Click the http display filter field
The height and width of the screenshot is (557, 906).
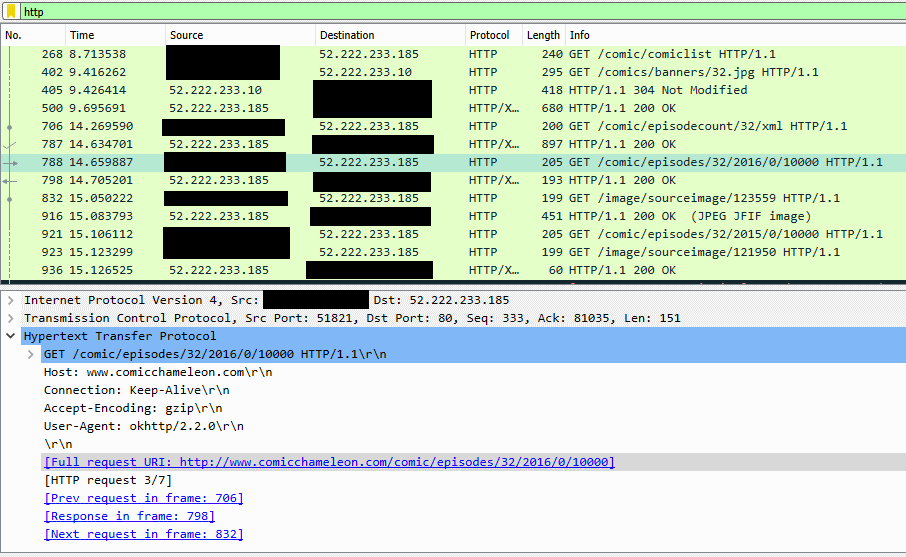(x=462, y=12)
